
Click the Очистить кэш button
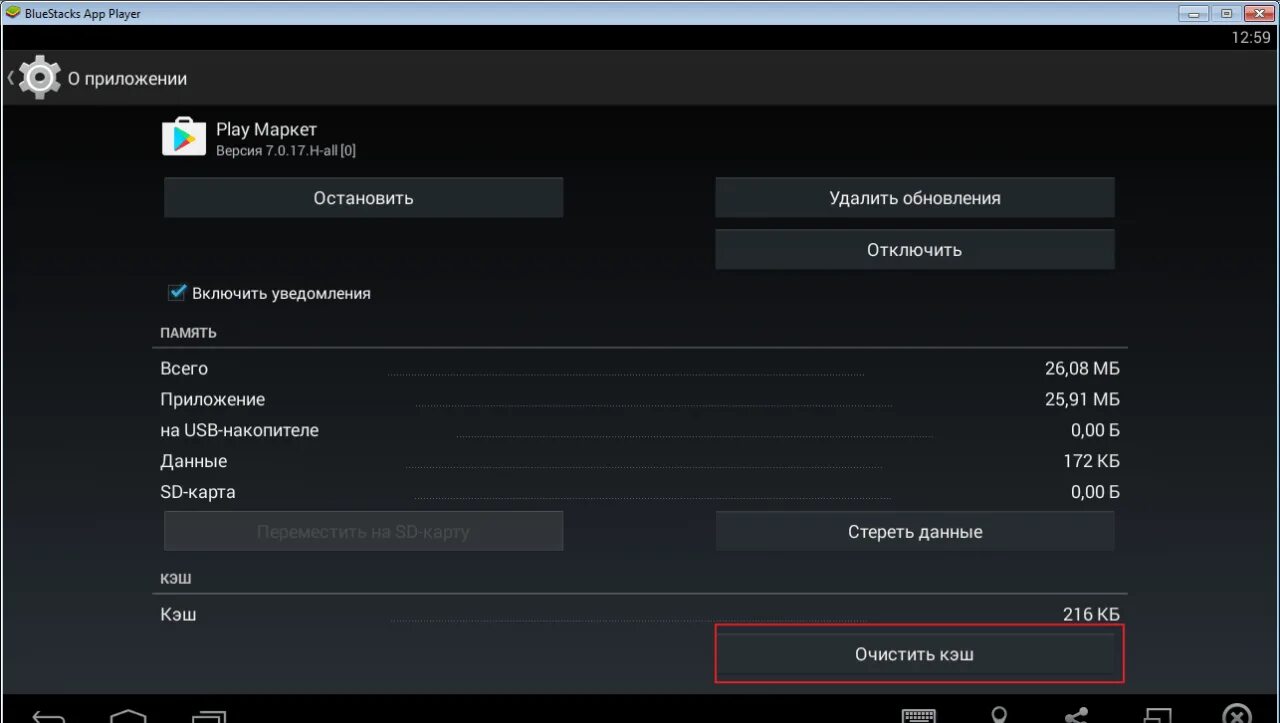pos(915,654)
